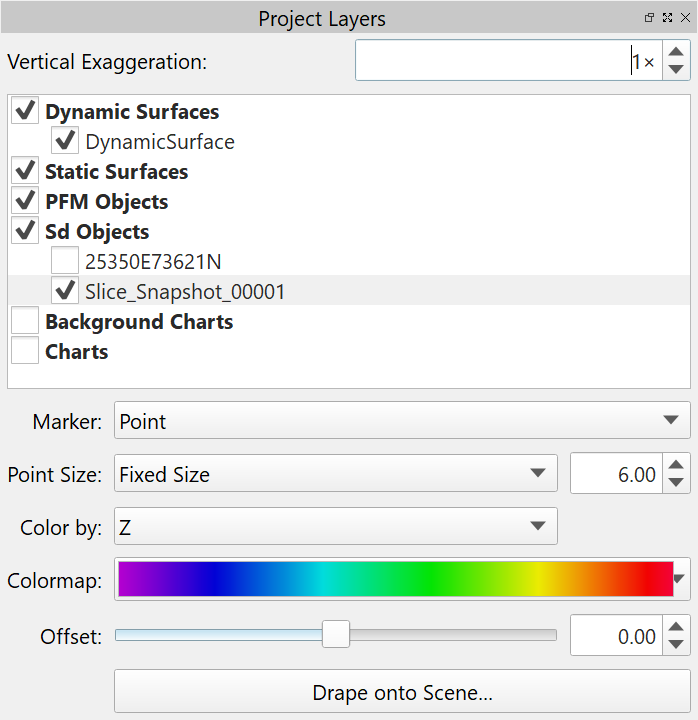Increase point size value with up arrow
This screenshot has height=720, width=698.
tap(677, 465)
